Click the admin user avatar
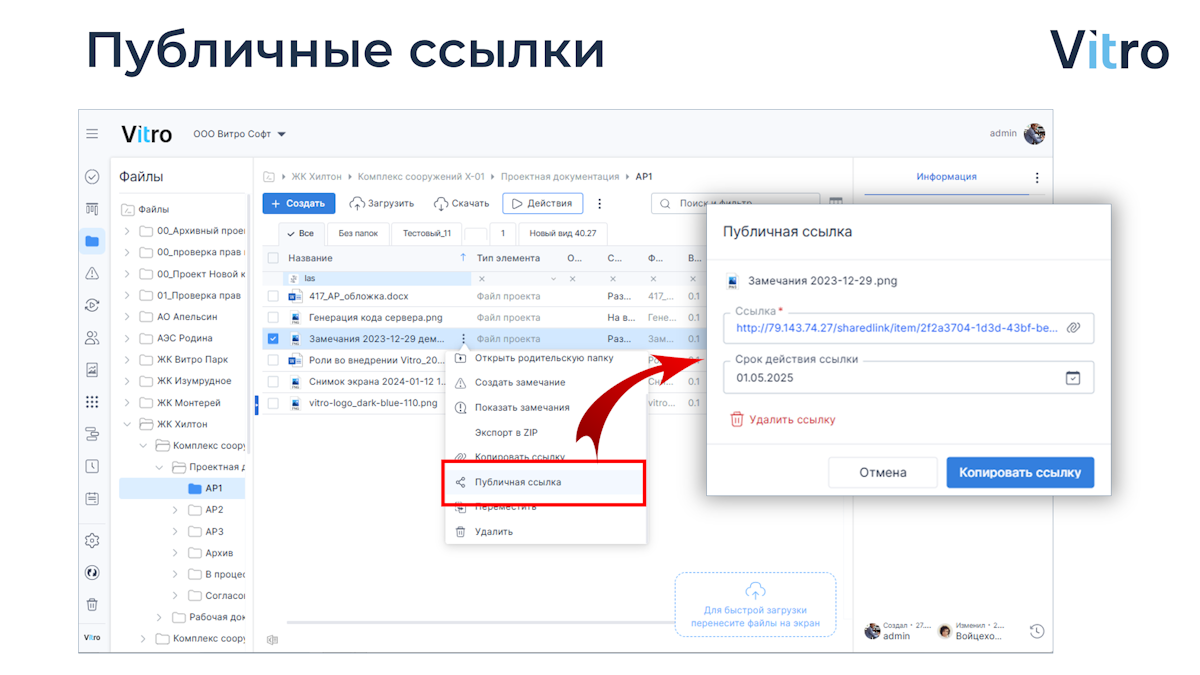 pos(1035,134)
